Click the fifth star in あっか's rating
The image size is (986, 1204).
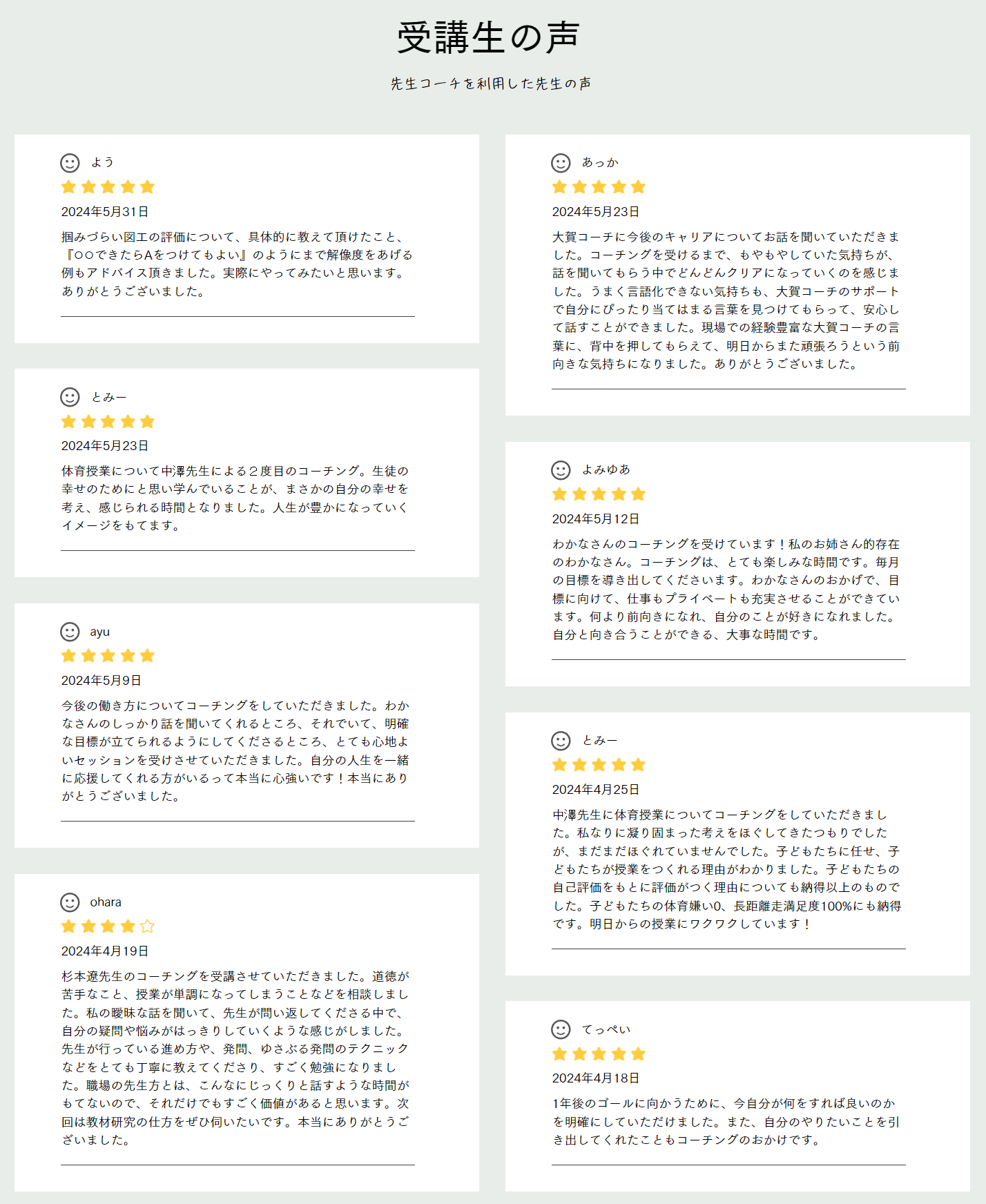coord(638,187)
